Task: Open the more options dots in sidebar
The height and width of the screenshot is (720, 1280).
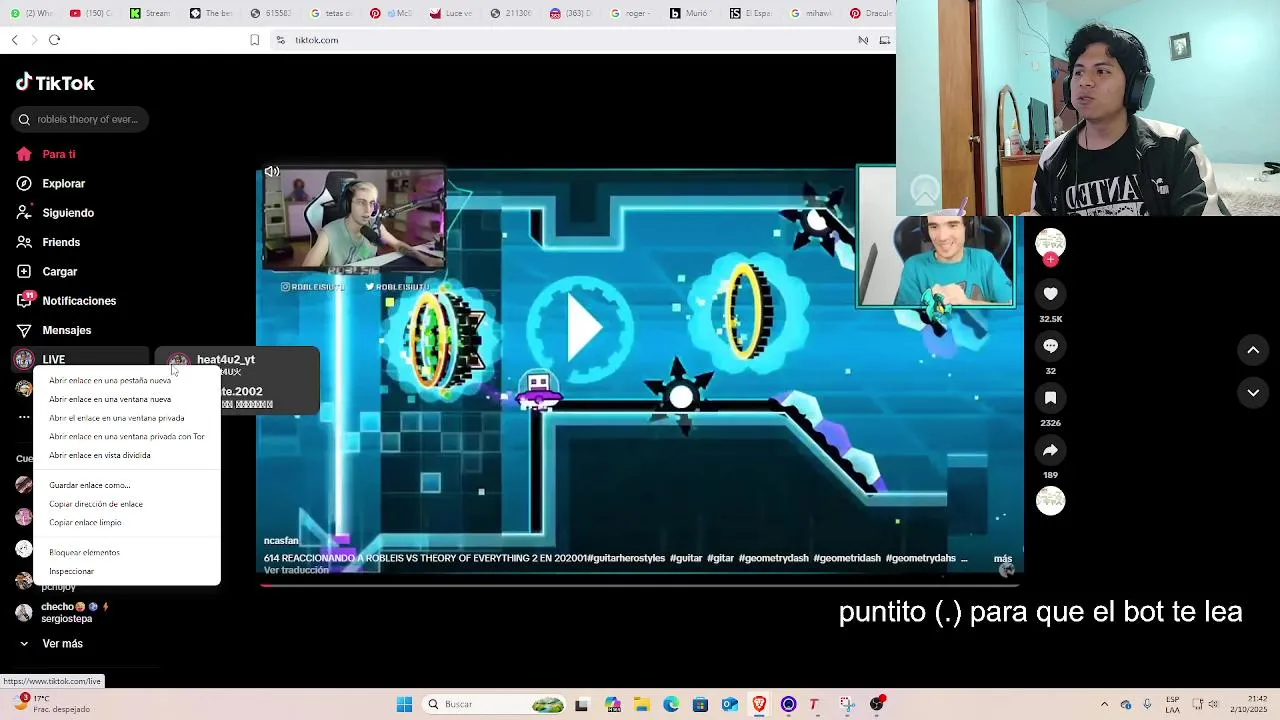Action: (24, 417)
